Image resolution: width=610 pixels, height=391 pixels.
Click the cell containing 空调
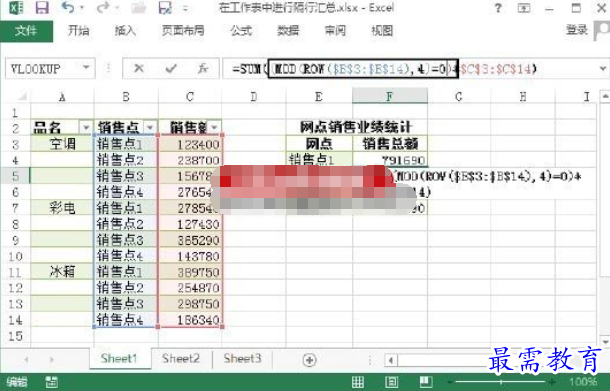click(x=62, y=144)
